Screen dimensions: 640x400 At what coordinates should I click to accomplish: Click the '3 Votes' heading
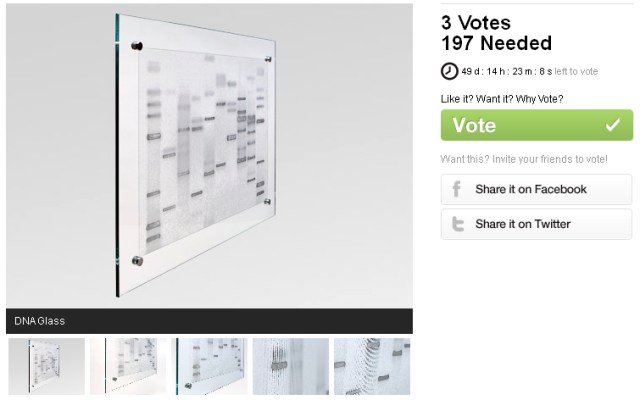tap(476, 23)
